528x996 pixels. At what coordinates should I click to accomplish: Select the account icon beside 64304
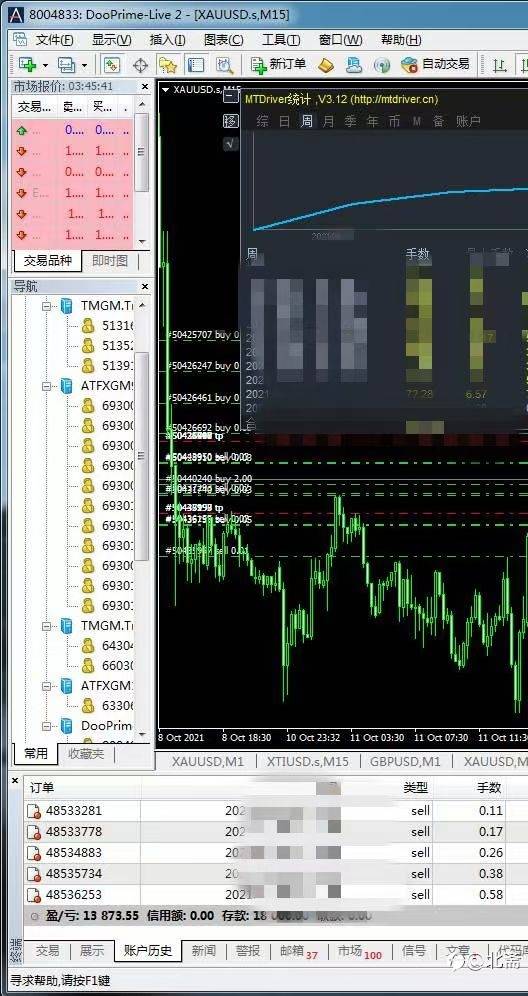pyautogui.click(x=88, y=645)
